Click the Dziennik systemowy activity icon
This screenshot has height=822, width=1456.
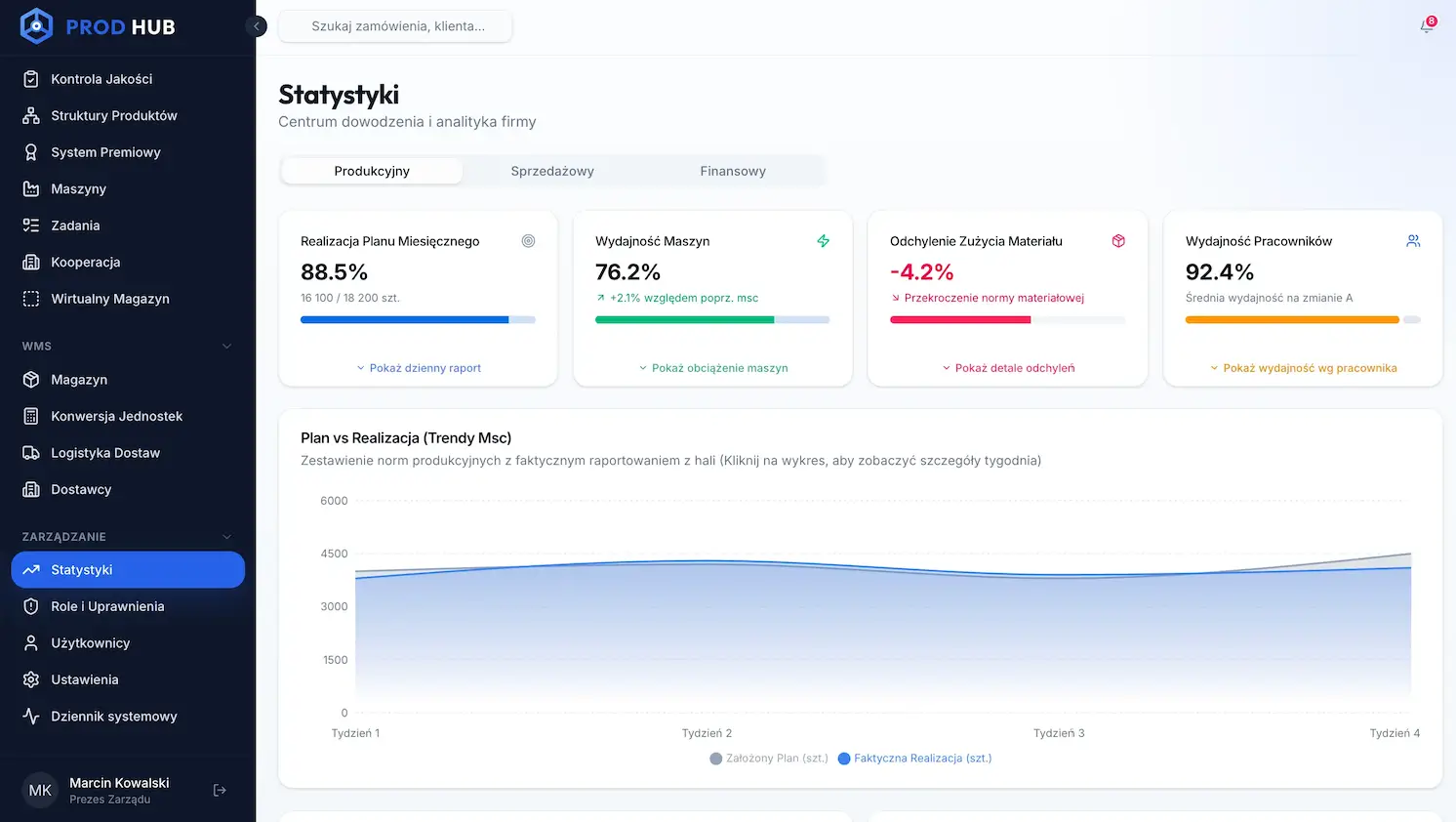[31, 717]
